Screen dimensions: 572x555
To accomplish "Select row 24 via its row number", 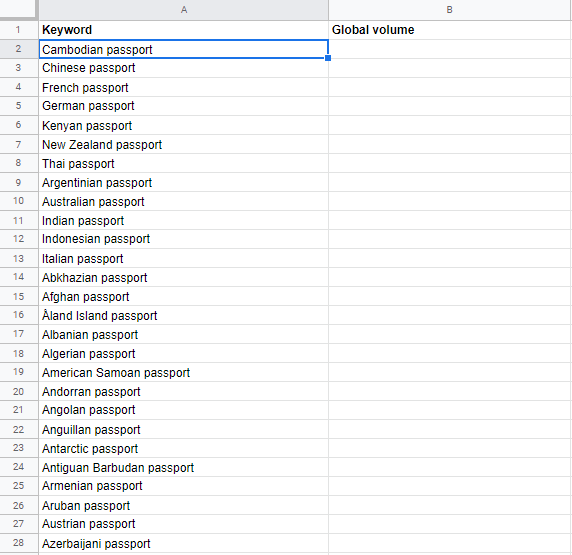I will (19, 467).
